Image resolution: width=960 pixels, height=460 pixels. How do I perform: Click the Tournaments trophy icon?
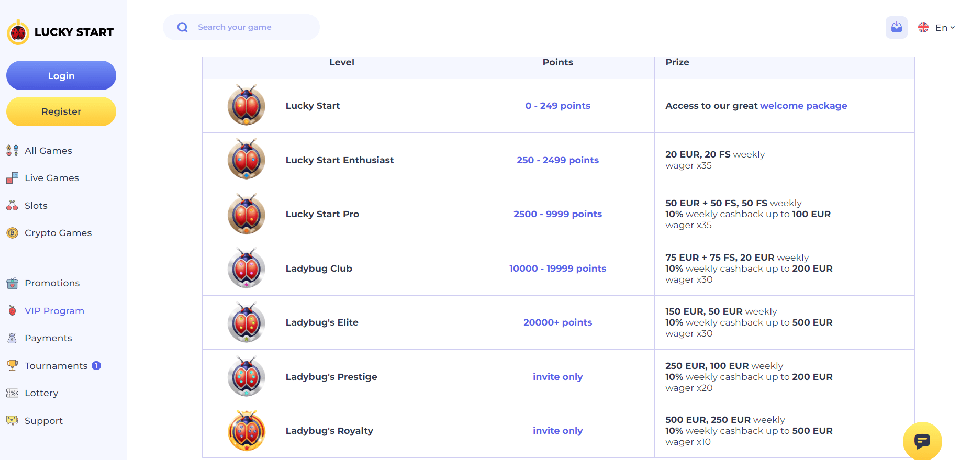12,366
